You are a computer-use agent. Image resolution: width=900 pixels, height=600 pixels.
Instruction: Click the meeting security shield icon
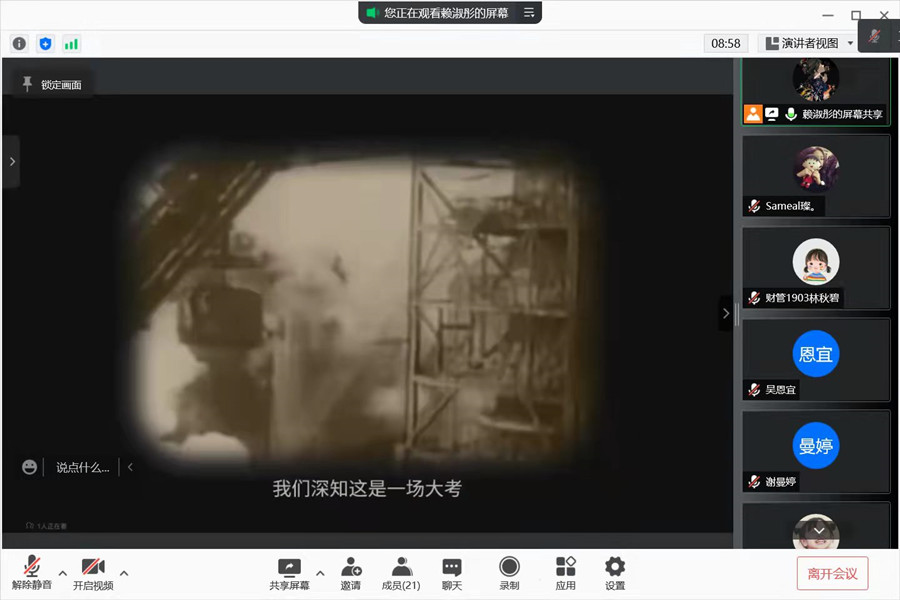[x=44, y=43]
